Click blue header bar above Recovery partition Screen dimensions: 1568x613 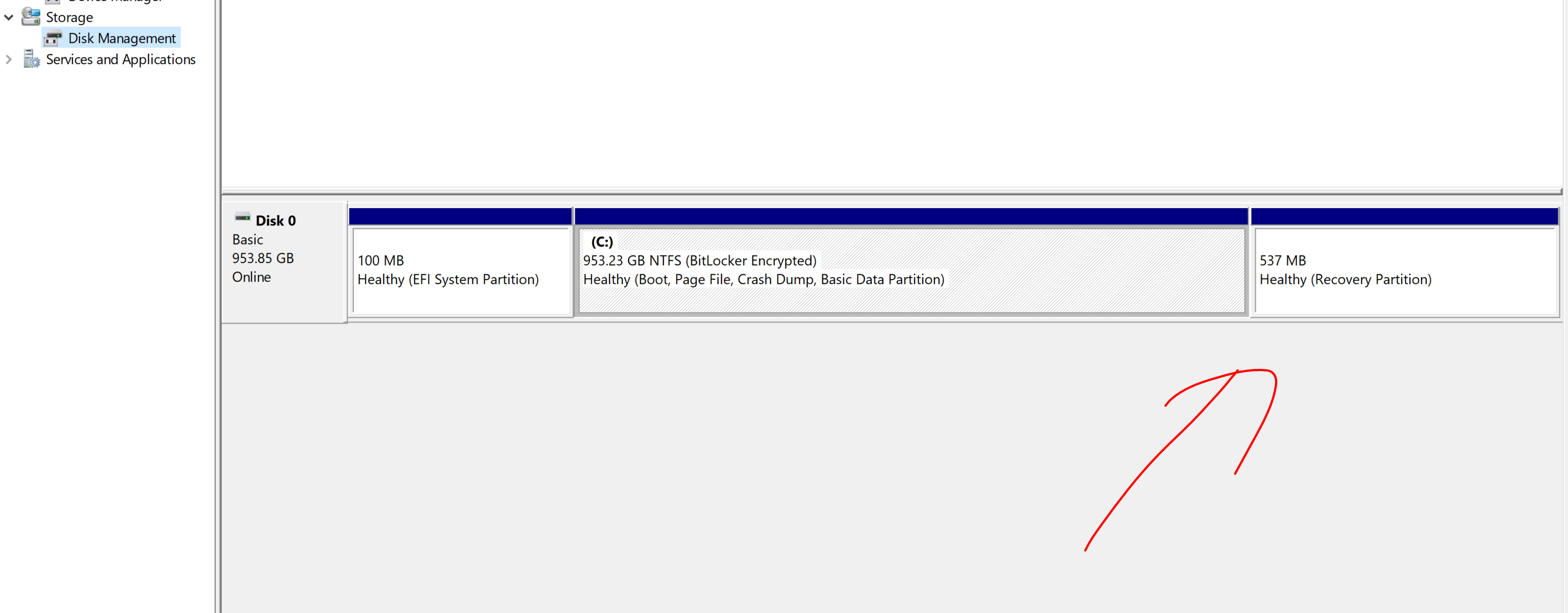(x=1404, y=216)
